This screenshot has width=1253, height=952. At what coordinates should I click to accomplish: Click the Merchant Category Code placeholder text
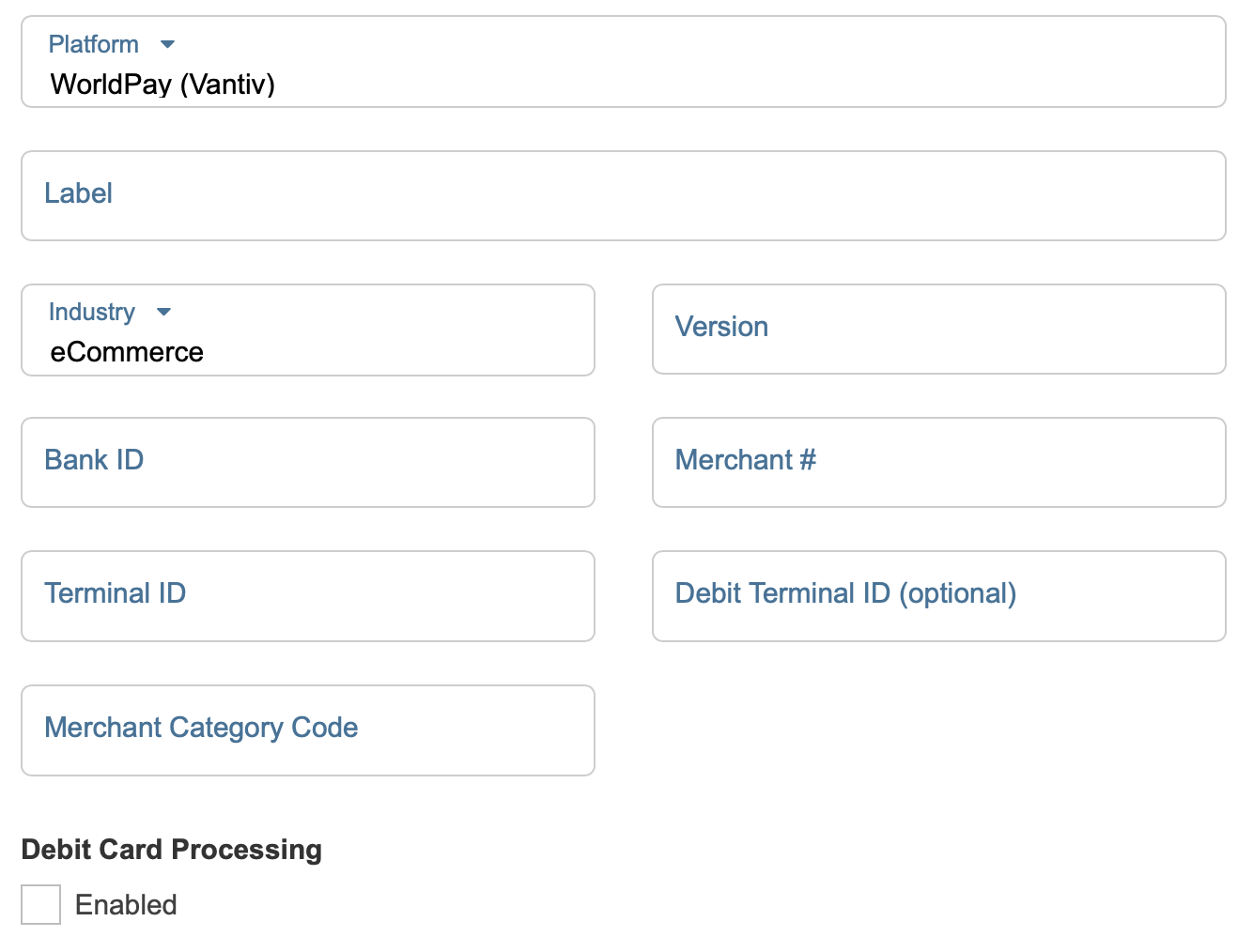201,728
